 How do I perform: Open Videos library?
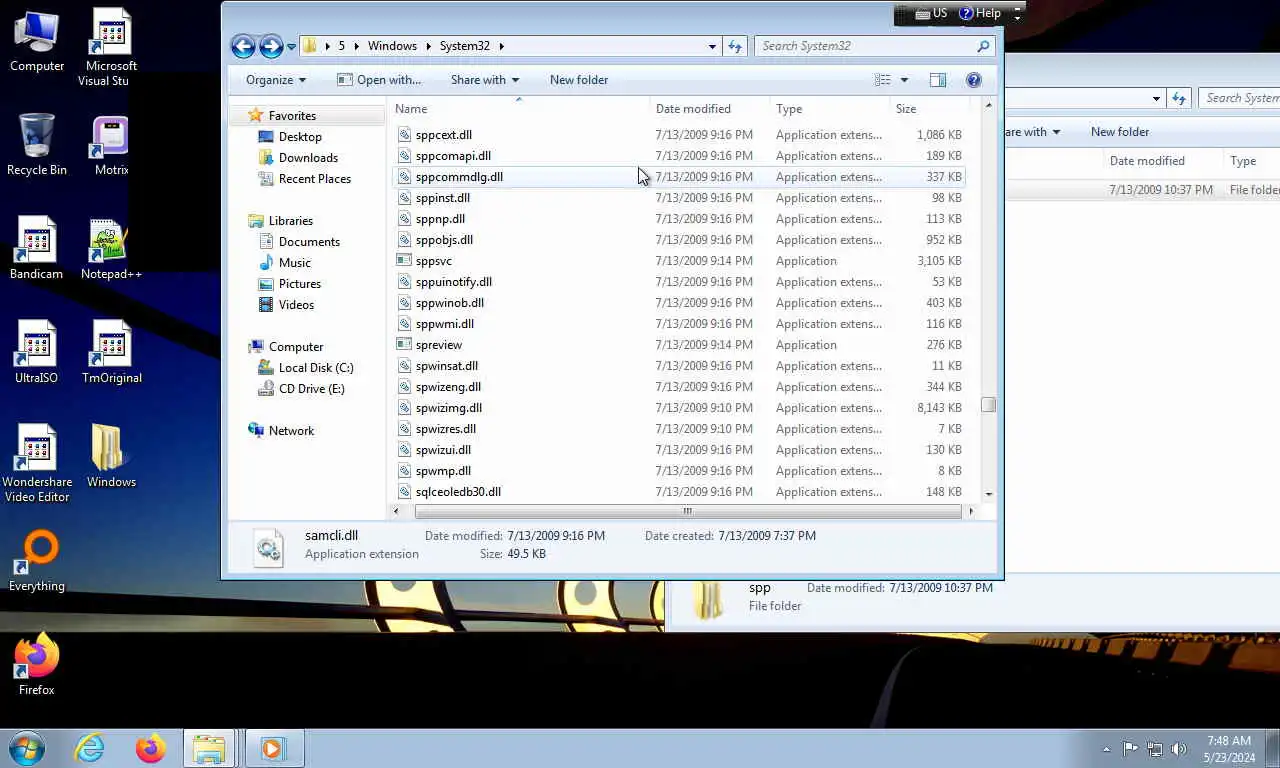click(296, 305)
